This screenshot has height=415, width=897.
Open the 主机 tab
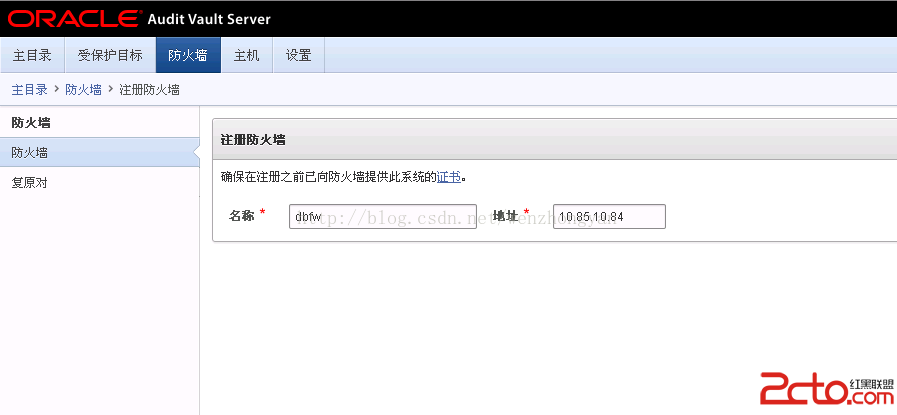(x=247, y=56)
